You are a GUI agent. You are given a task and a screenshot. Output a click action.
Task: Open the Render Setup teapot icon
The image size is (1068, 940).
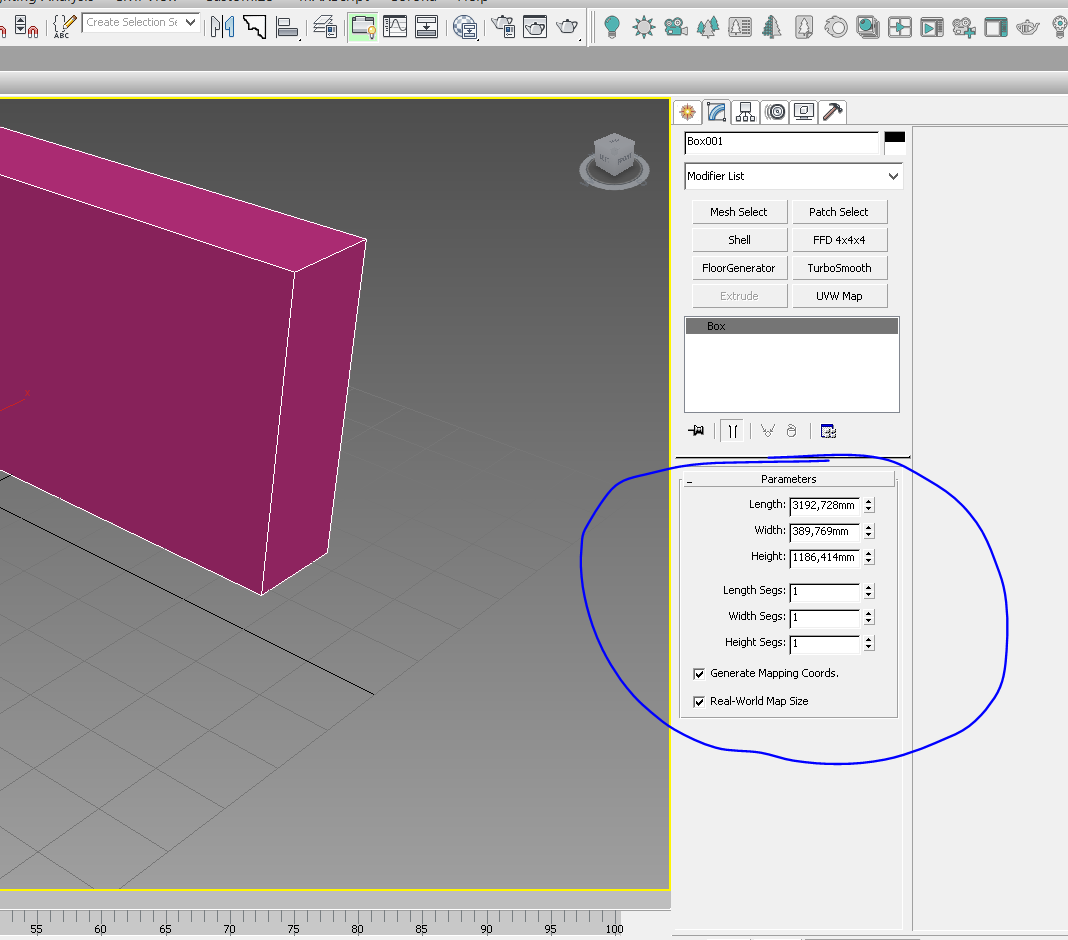tap(503, 27)
